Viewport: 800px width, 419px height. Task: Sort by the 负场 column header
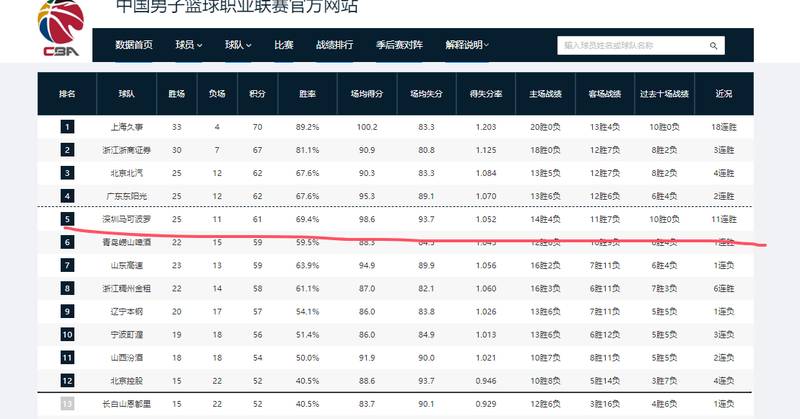pyautogui.click(x=217, y=94)
